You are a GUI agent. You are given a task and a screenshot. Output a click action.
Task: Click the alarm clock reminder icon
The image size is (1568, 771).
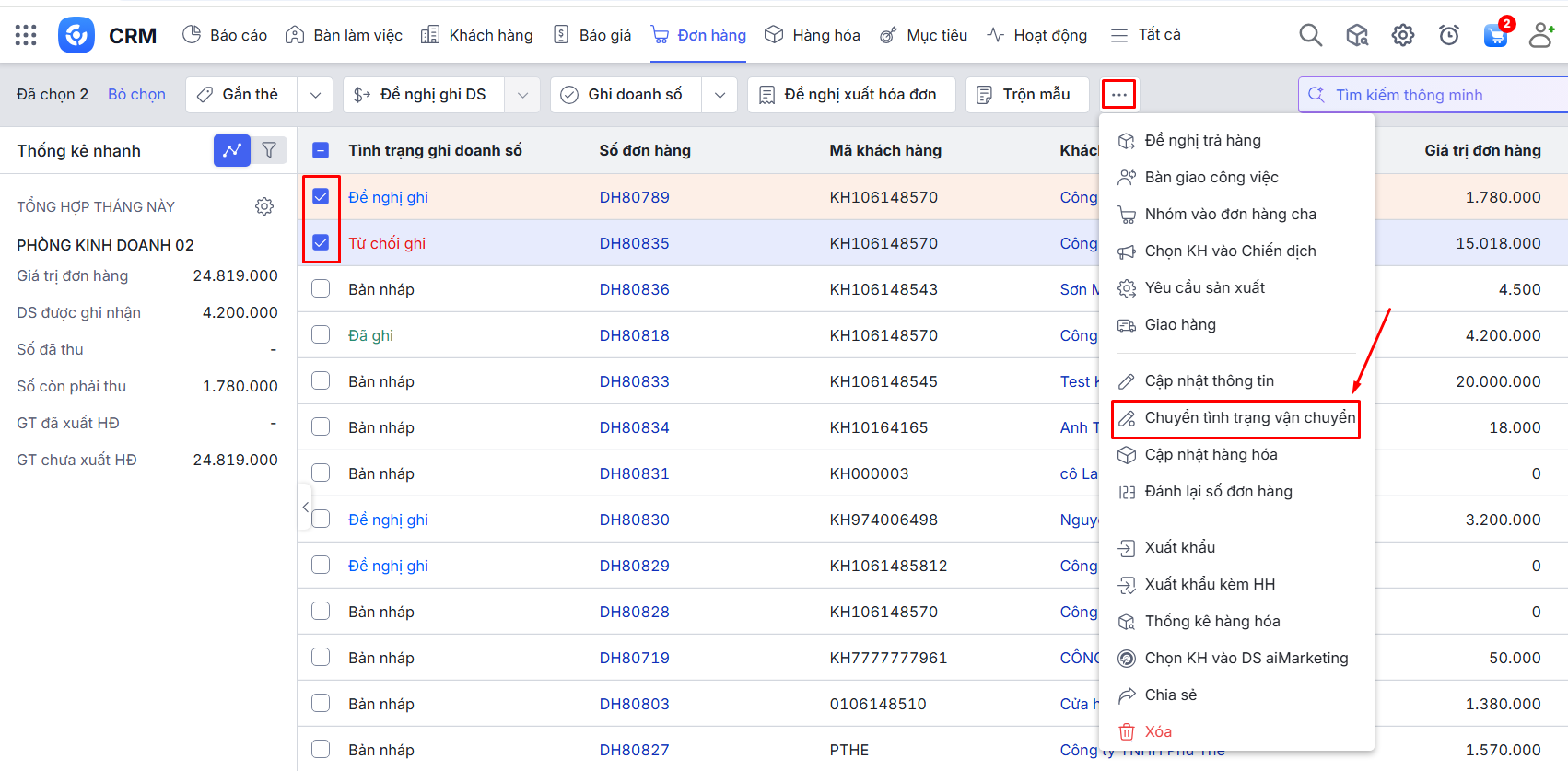(1448, 35)
